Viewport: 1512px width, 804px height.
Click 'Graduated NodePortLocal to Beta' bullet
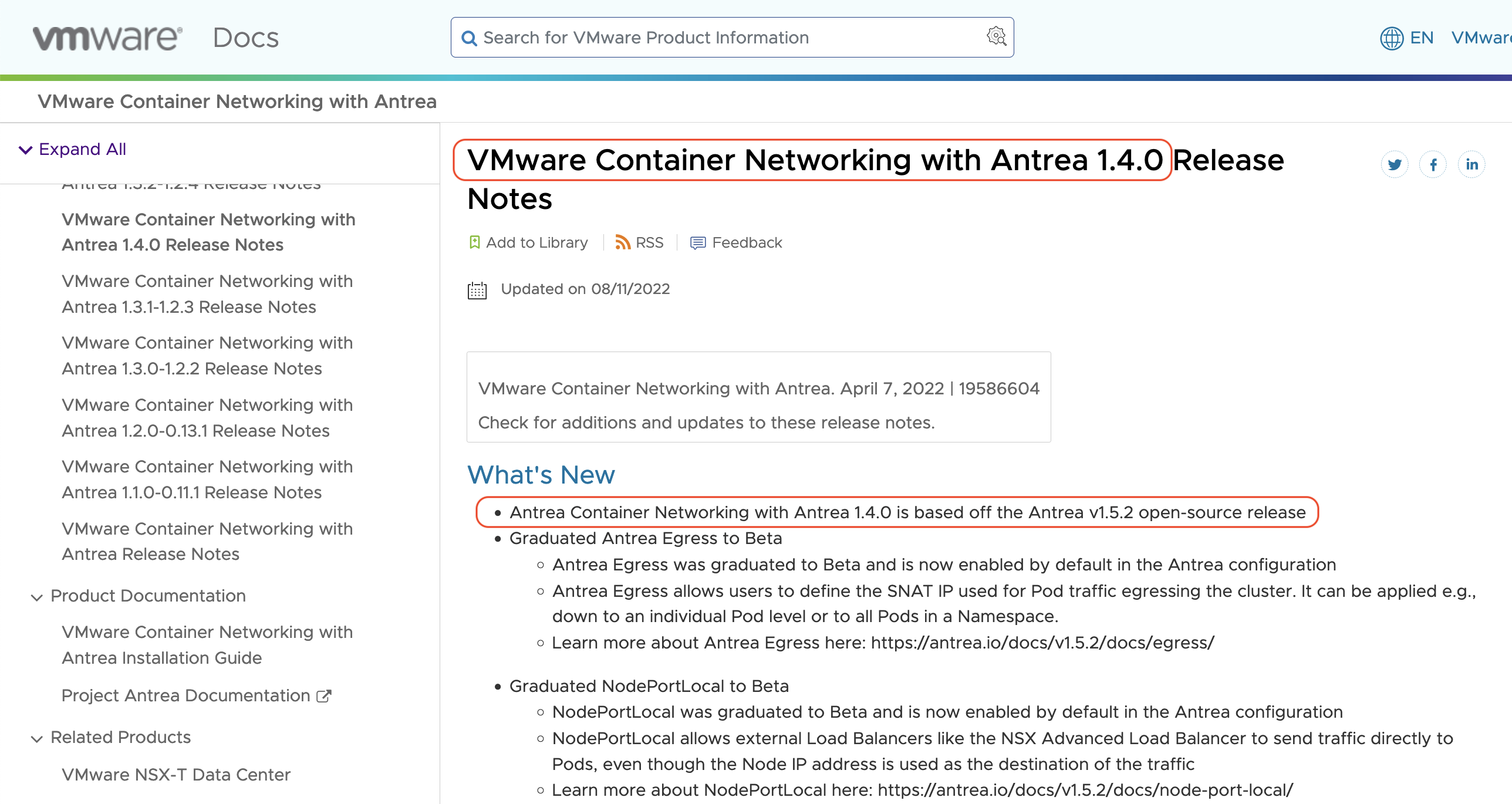[649, 686]
